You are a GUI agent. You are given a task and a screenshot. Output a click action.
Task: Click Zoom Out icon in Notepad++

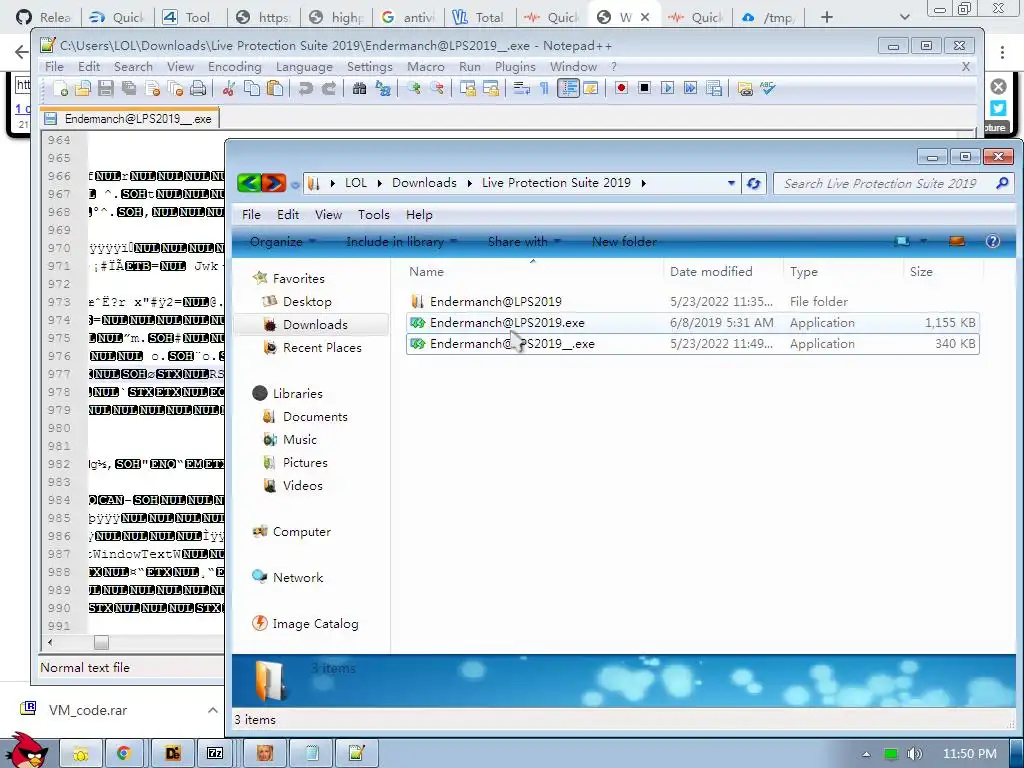coord(437,89)
